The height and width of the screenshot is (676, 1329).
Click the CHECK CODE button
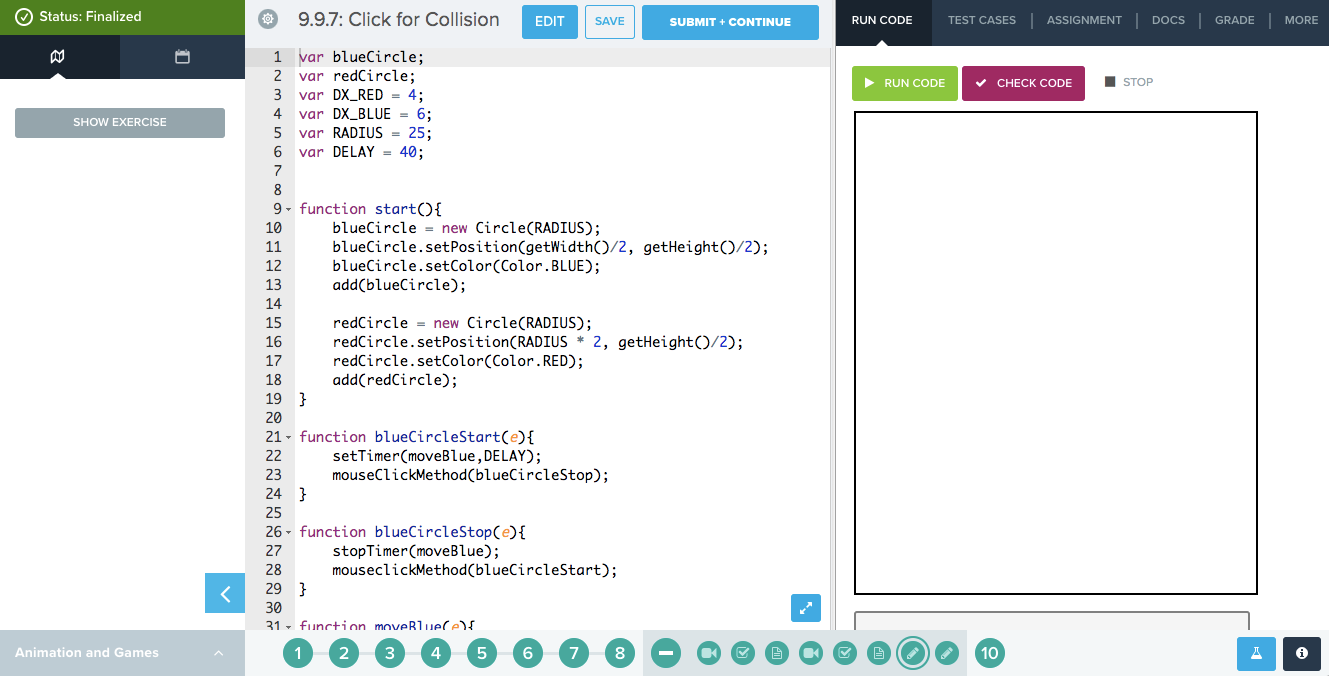[x=1023, y=83]
